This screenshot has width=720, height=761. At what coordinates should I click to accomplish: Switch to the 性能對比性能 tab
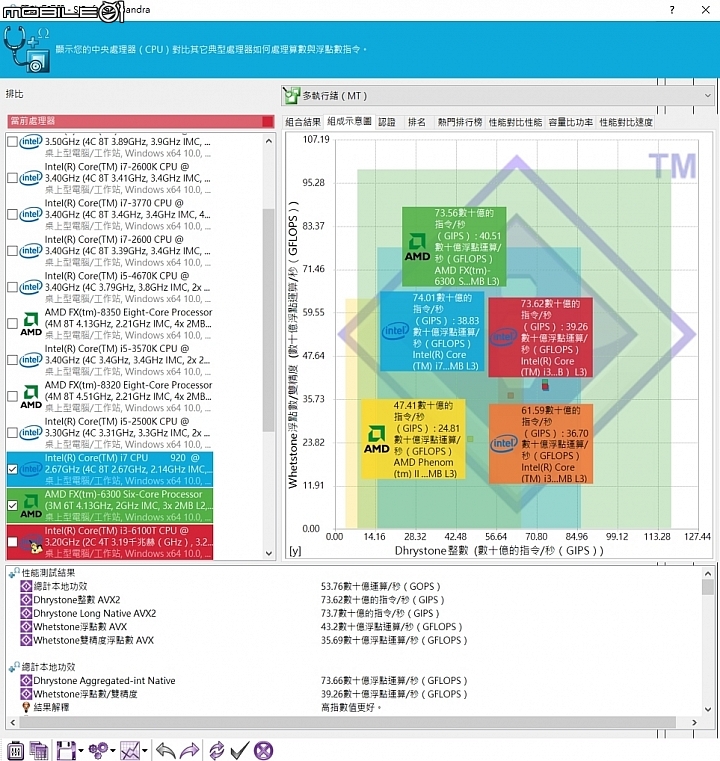tap(515, 122)
